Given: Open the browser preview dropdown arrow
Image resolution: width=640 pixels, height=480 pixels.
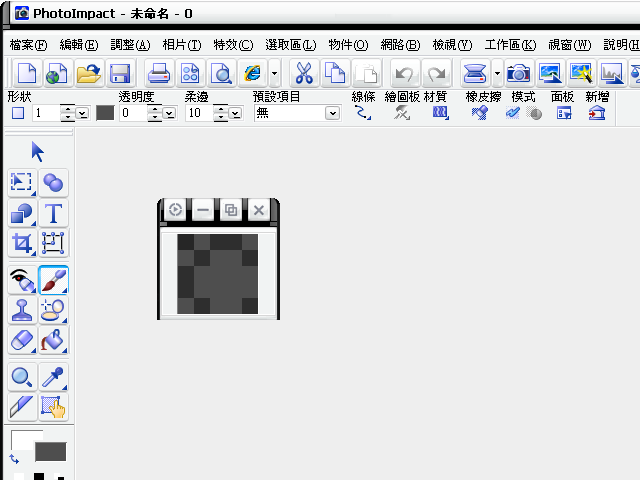Looking at the screenshot, I should [x=274, y=73].
